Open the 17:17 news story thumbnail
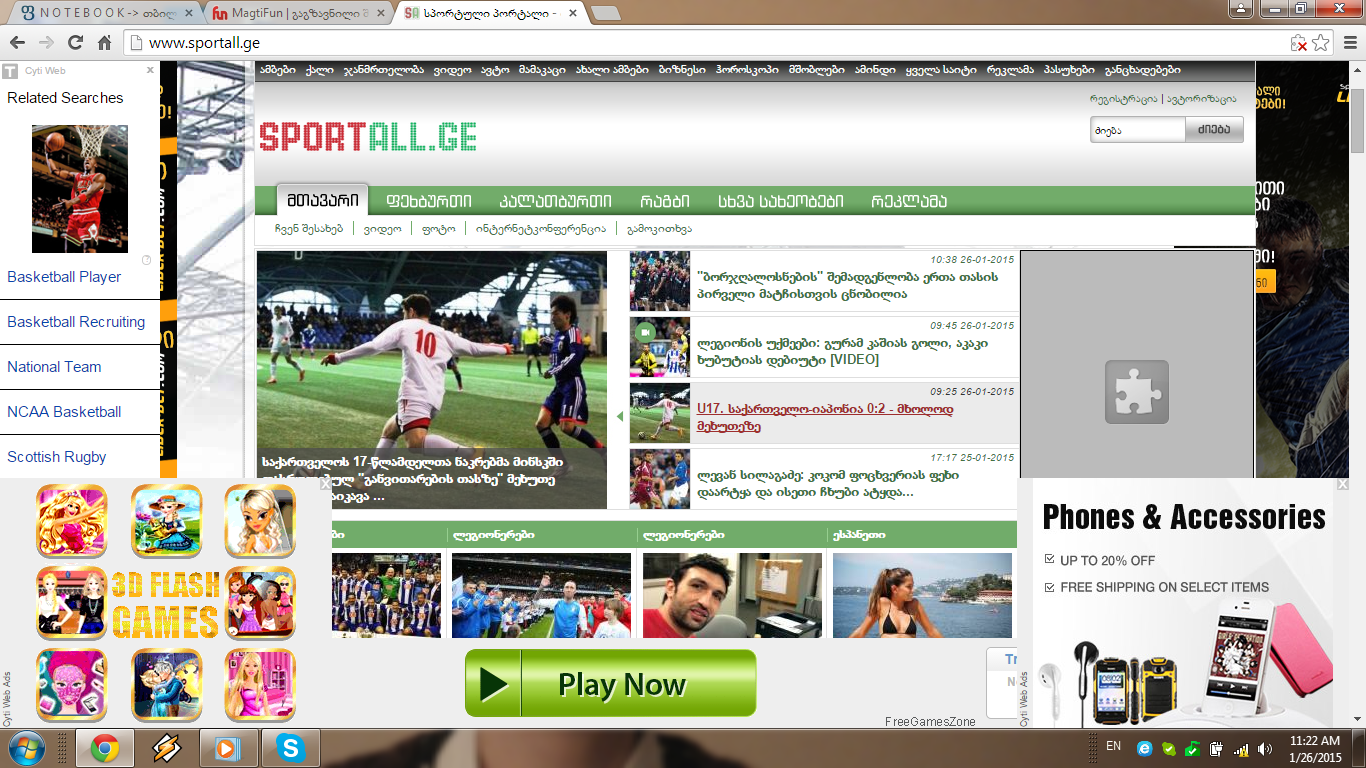1366x768 pixels. click(660, 479)
